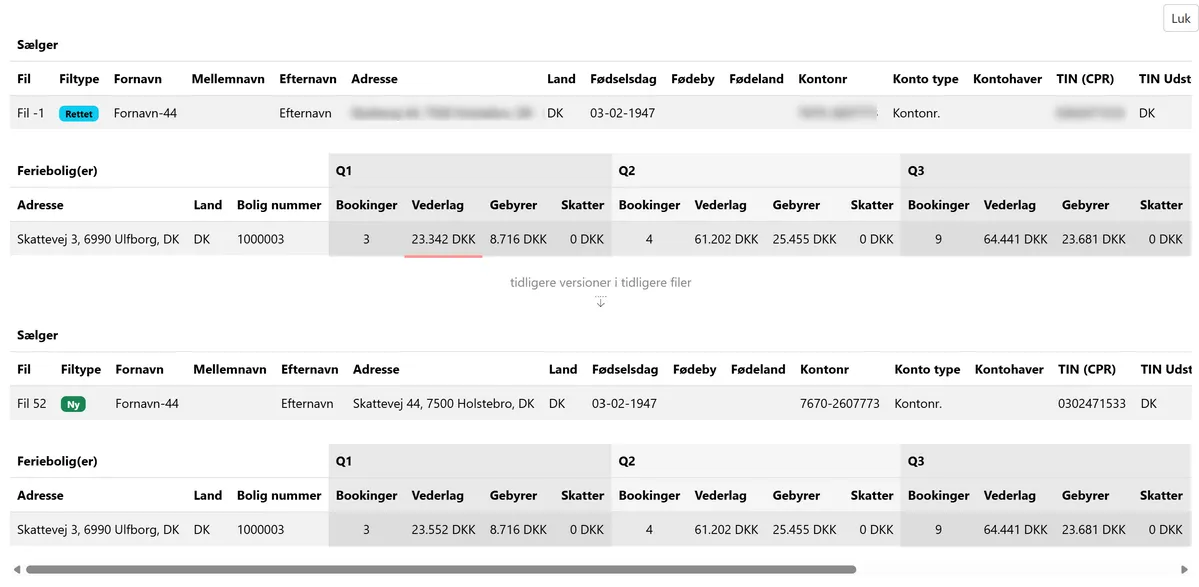
Task: Click birthday 03-02-1947 in lower seller row
Action: click(x=624, y=404)
